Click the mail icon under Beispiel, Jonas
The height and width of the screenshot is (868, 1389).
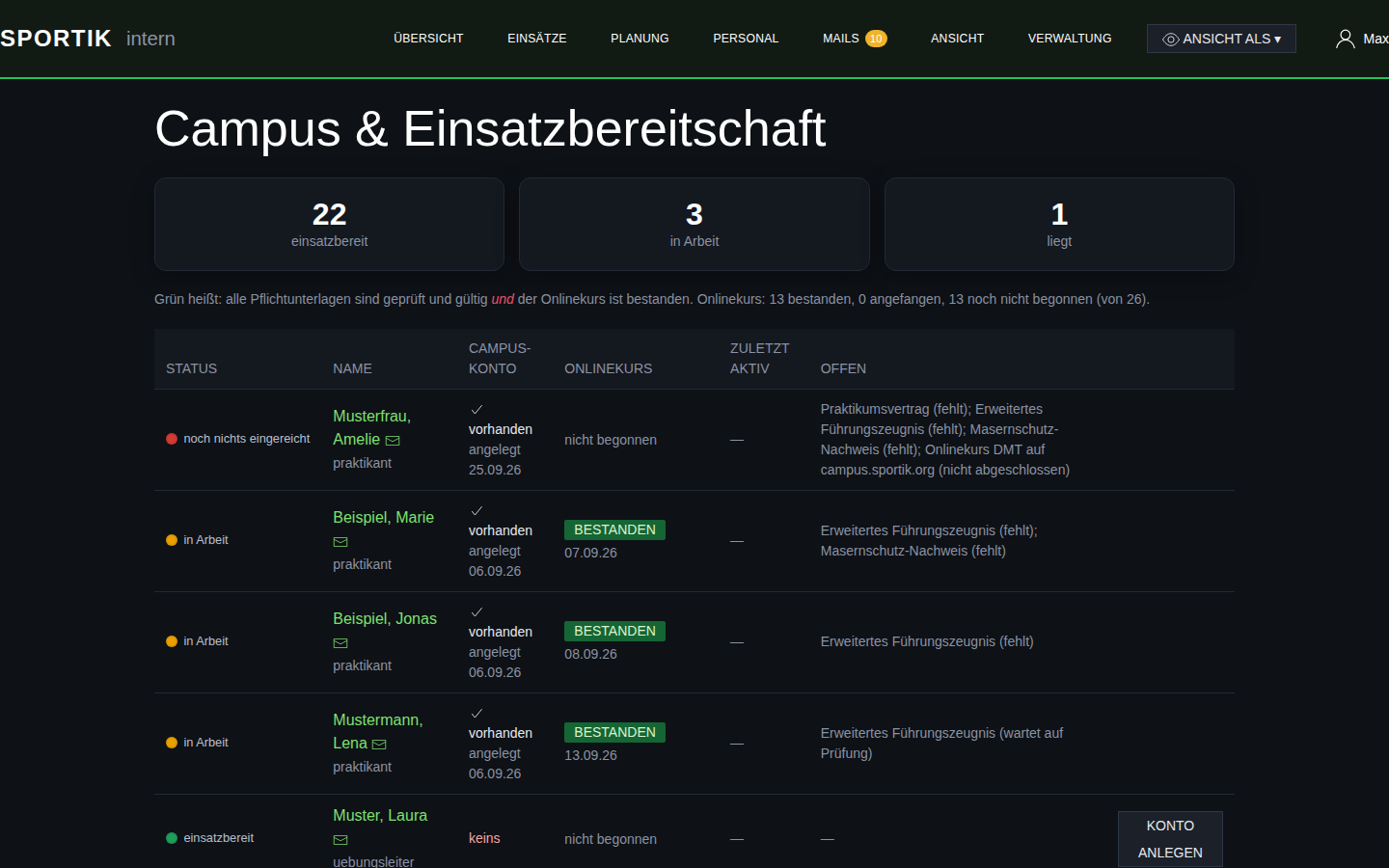[340, 643]
